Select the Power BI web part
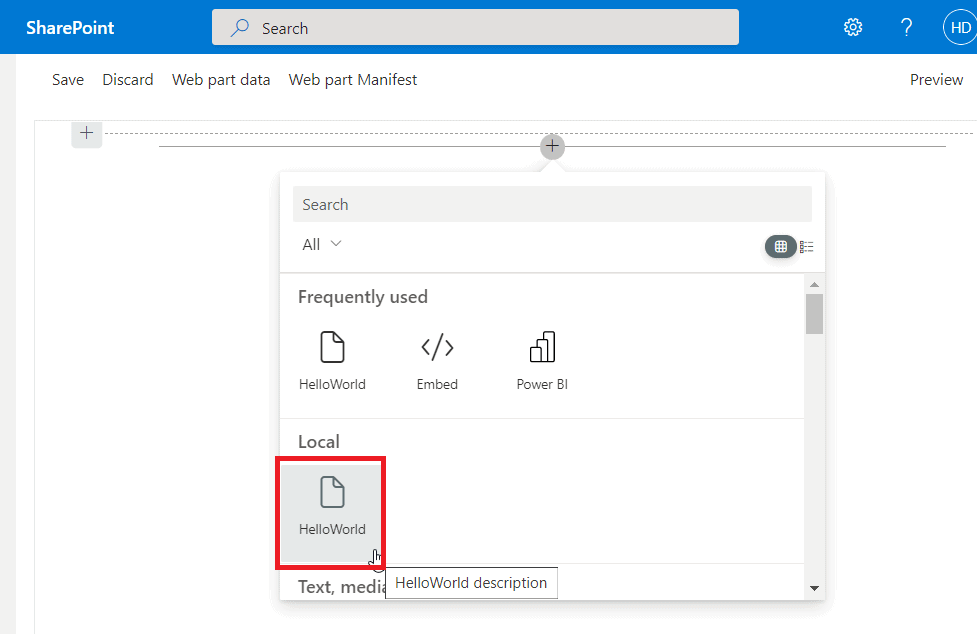 (542, 361)
